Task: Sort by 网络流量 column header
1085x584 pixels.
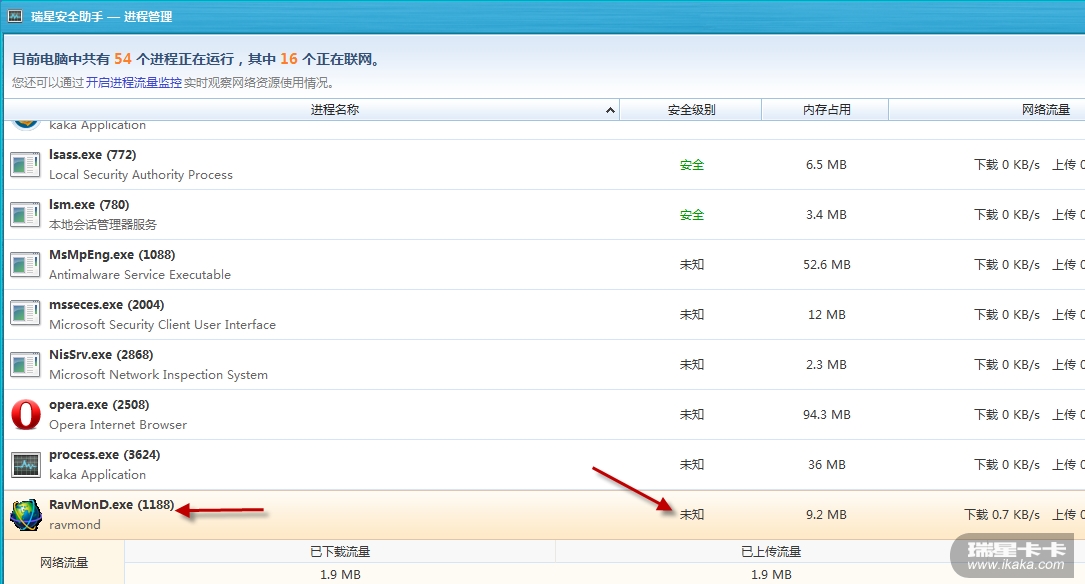Action: 987,109
